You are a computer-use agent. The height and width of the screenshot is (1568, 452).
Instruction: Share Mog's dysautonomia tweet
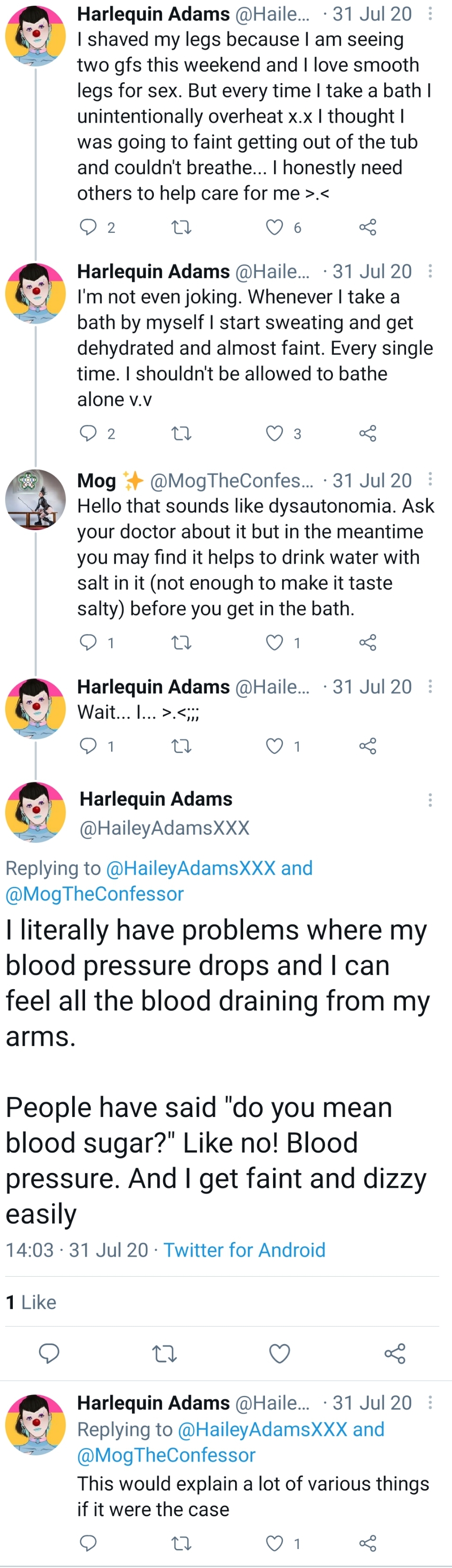click(x=367, y=642)
